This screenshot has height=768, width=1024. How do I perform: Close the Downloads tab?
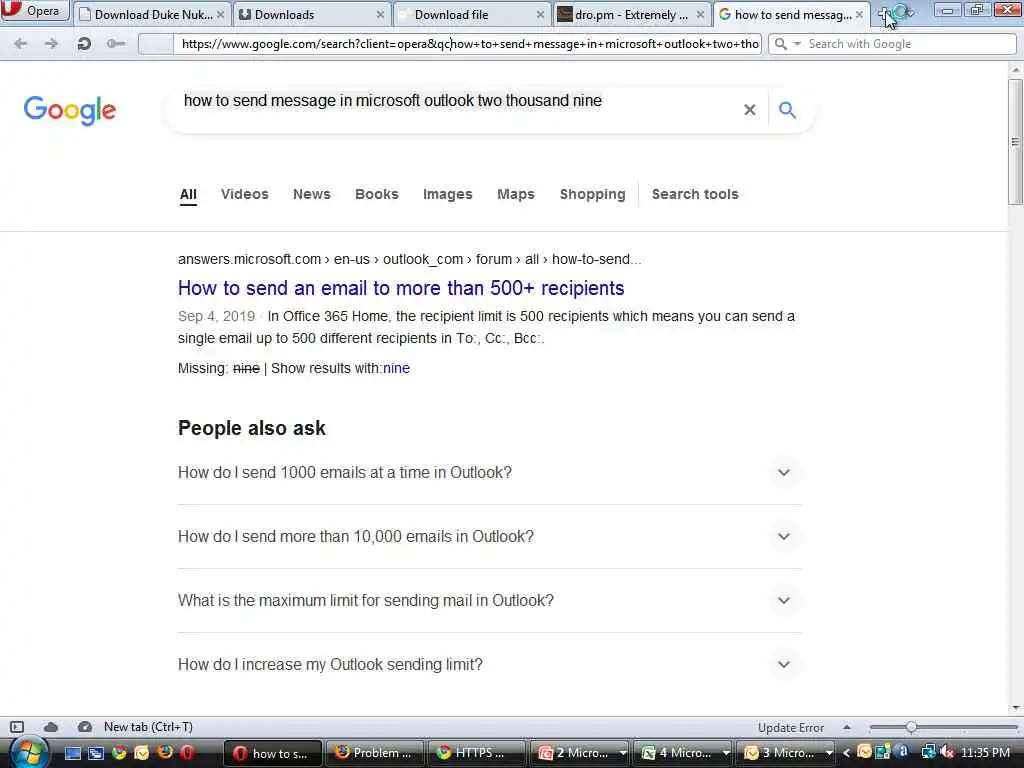pyautogui.click(x=380, y=14)
